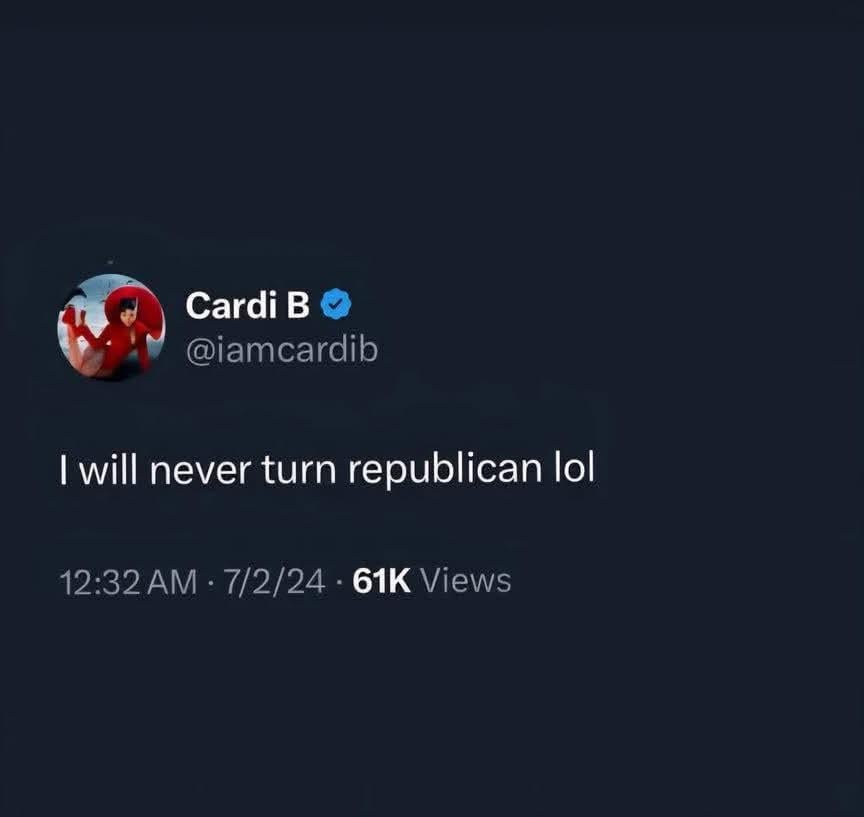
Task: Visit the @iamcardib handle
Action: click(x=282, y=350)
